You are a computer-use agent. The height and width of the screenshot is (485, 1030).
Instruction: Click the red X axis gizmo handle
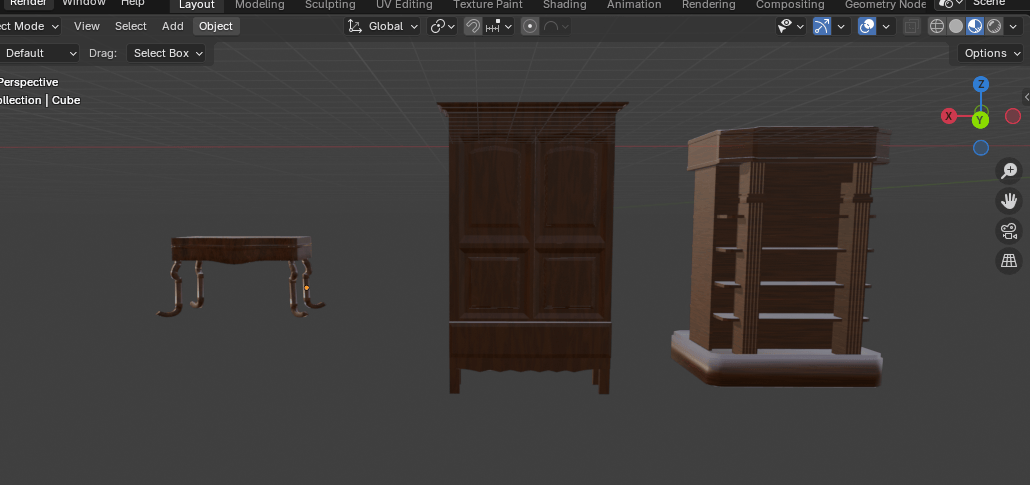click(949, 116)
